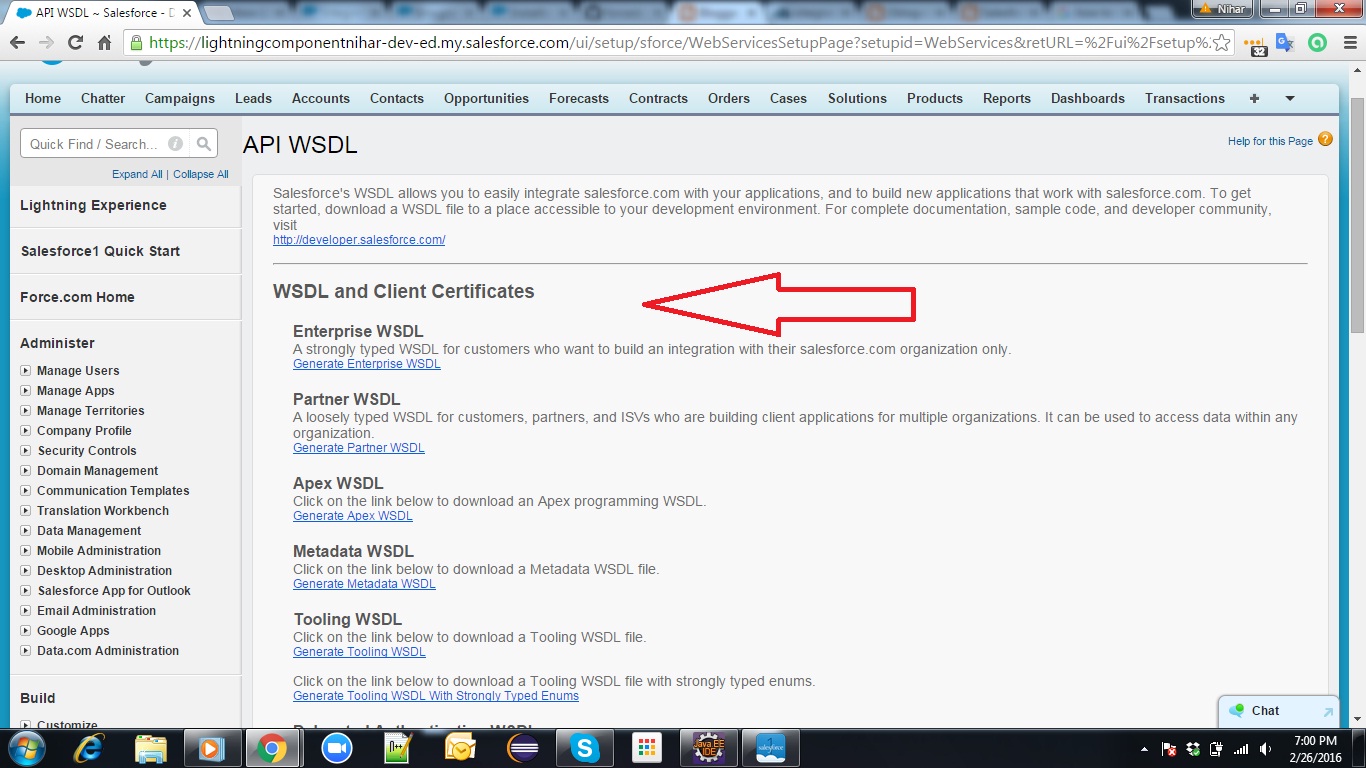Show hidden tray icons arrow
The height and width of the screenshot is (768, 1366).
coord(1144,749)
